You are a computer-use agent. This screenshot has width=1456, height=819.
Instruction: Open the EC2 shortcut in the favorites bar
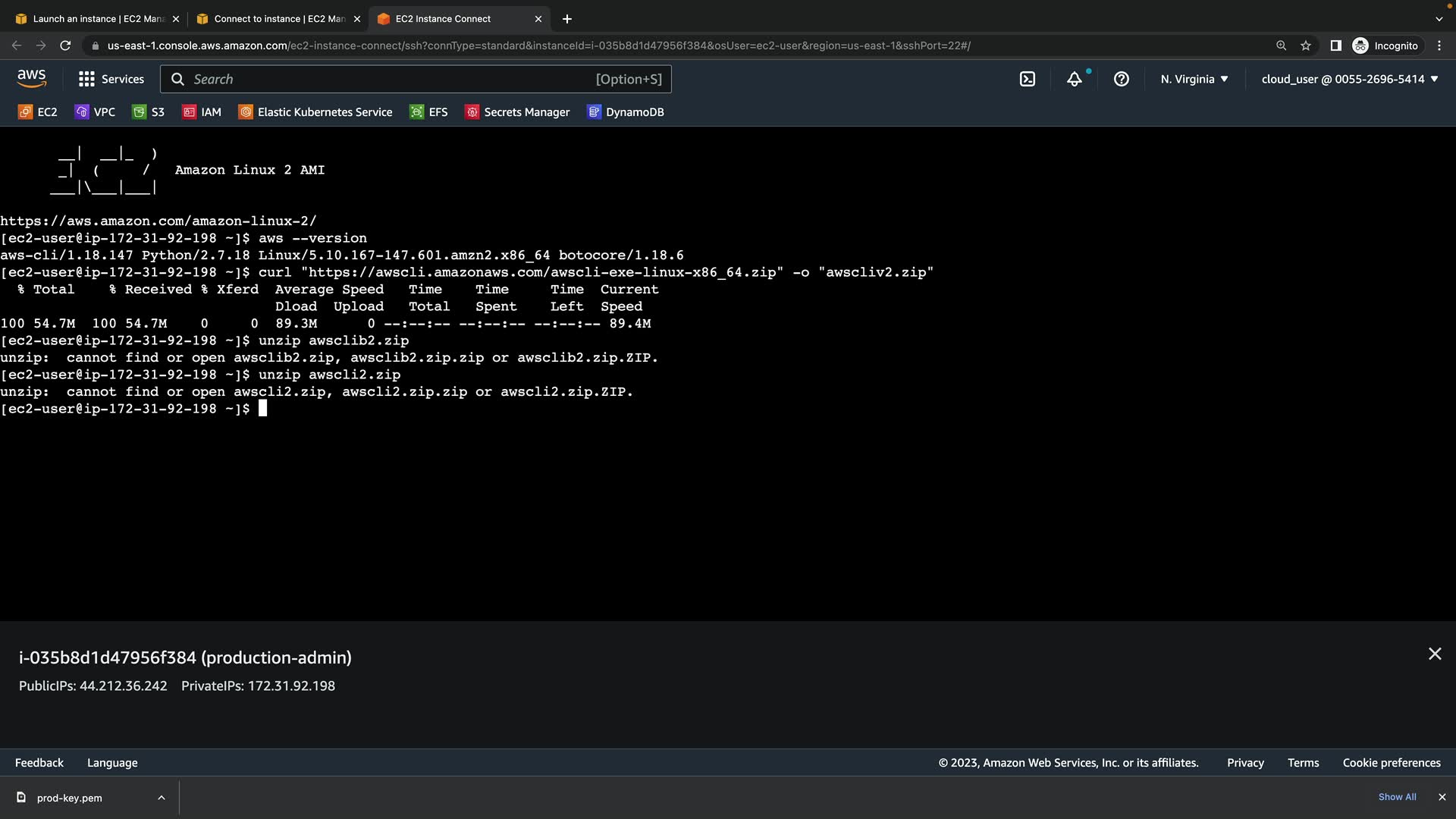click(38, 112)
